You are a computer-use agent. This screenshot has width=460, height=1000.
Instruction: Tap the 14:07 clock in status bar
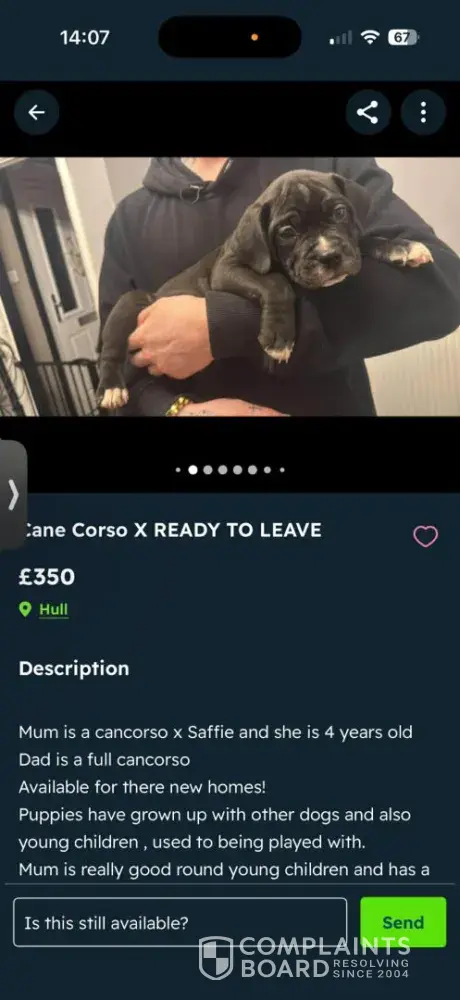pyautogui.click(x=85, y=38)
